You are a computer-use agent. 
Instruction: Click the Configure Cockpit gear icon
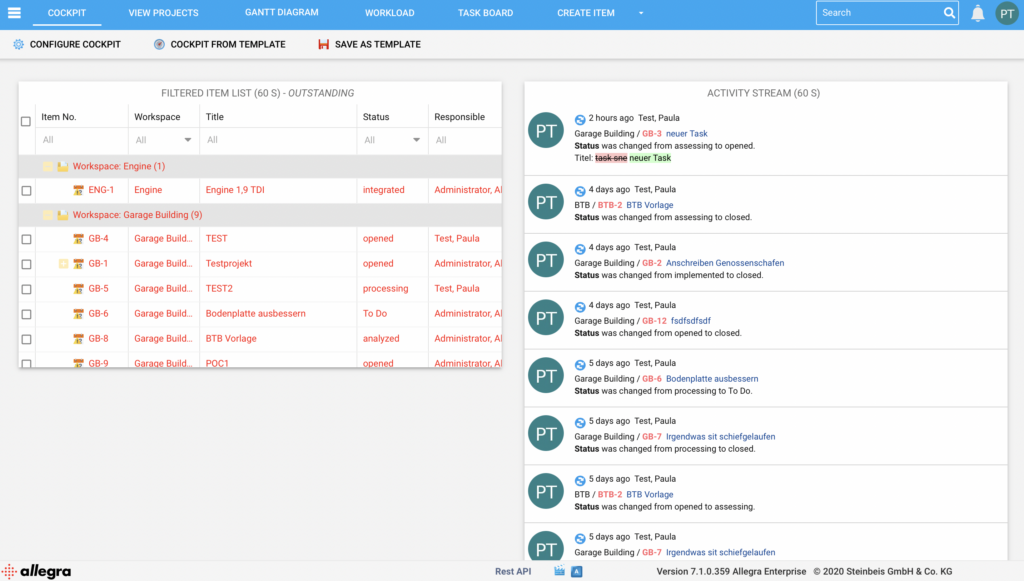pos(19,45)
